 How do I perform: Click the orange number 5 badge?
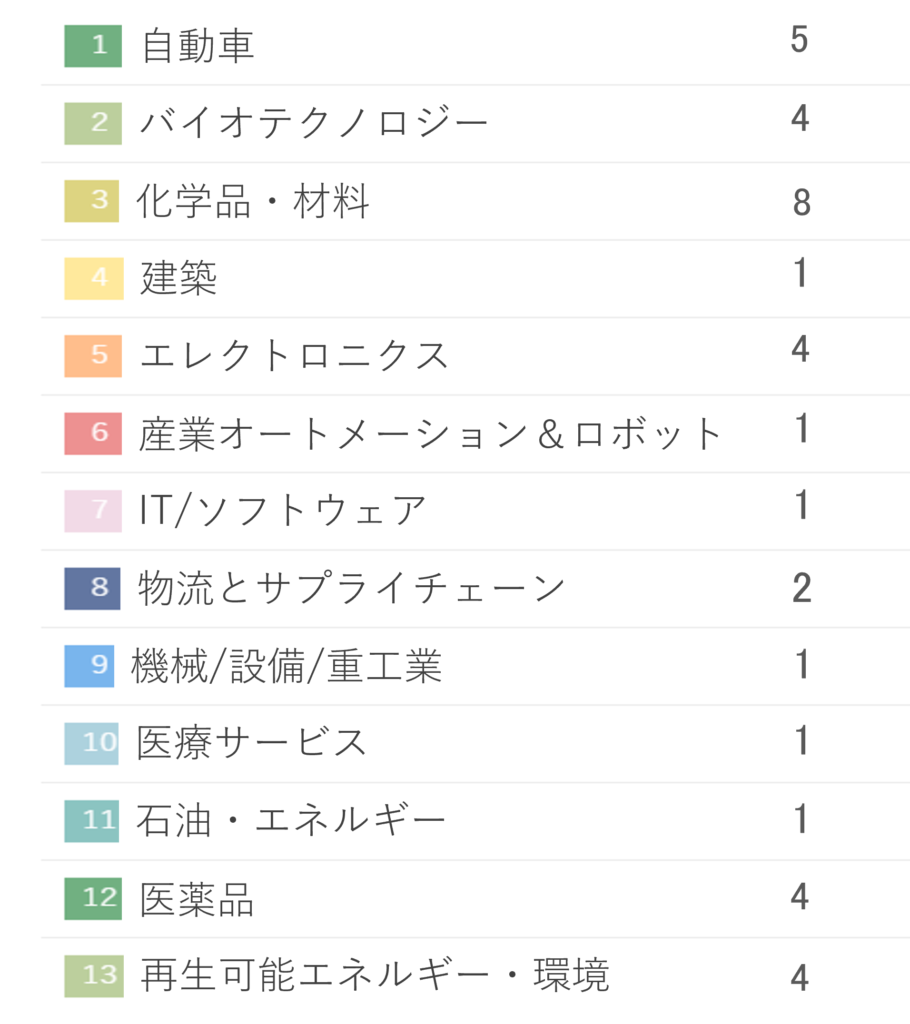[x=93, y=356]
